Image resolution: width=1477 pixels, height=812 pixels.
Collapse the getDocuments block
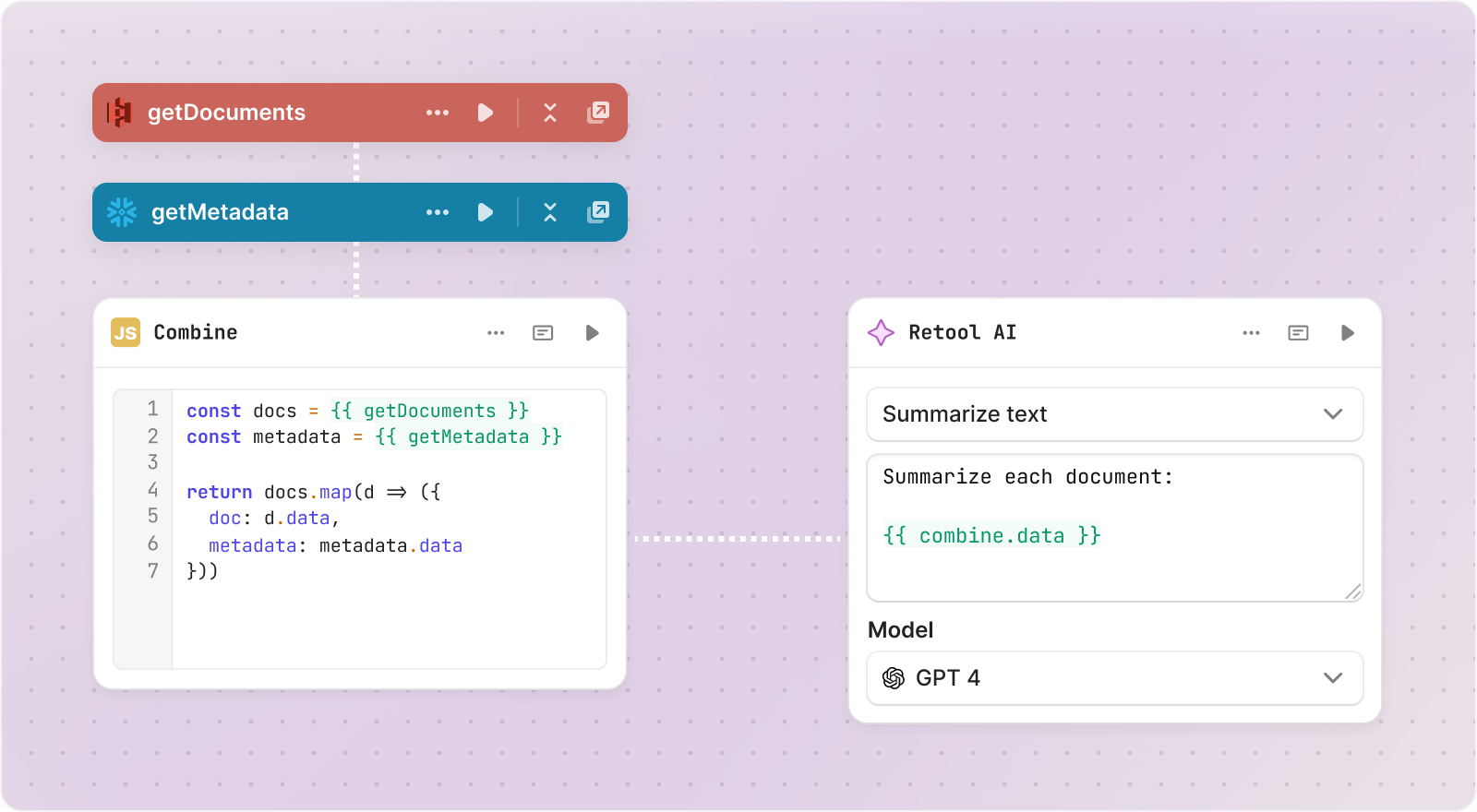[550, 113]
